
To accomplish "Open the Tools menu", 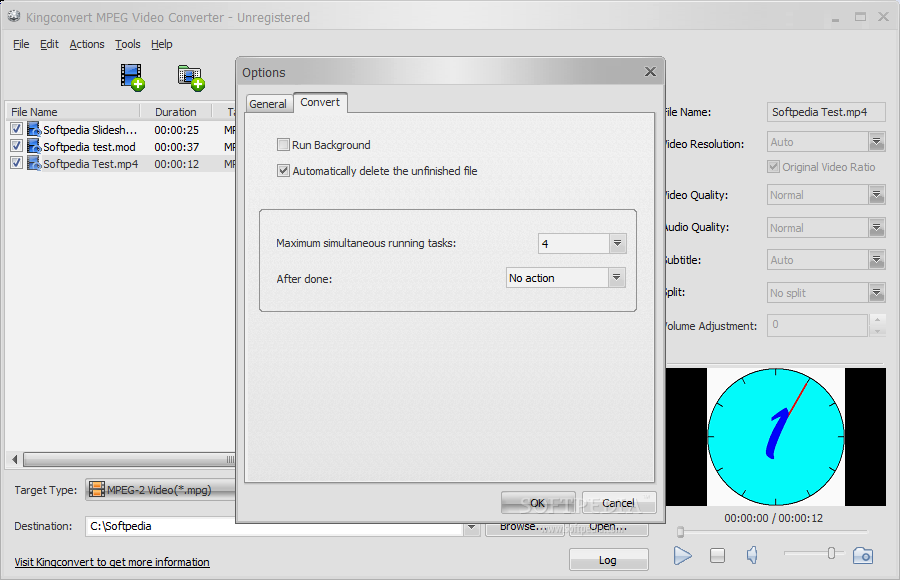I will point(127,44).
